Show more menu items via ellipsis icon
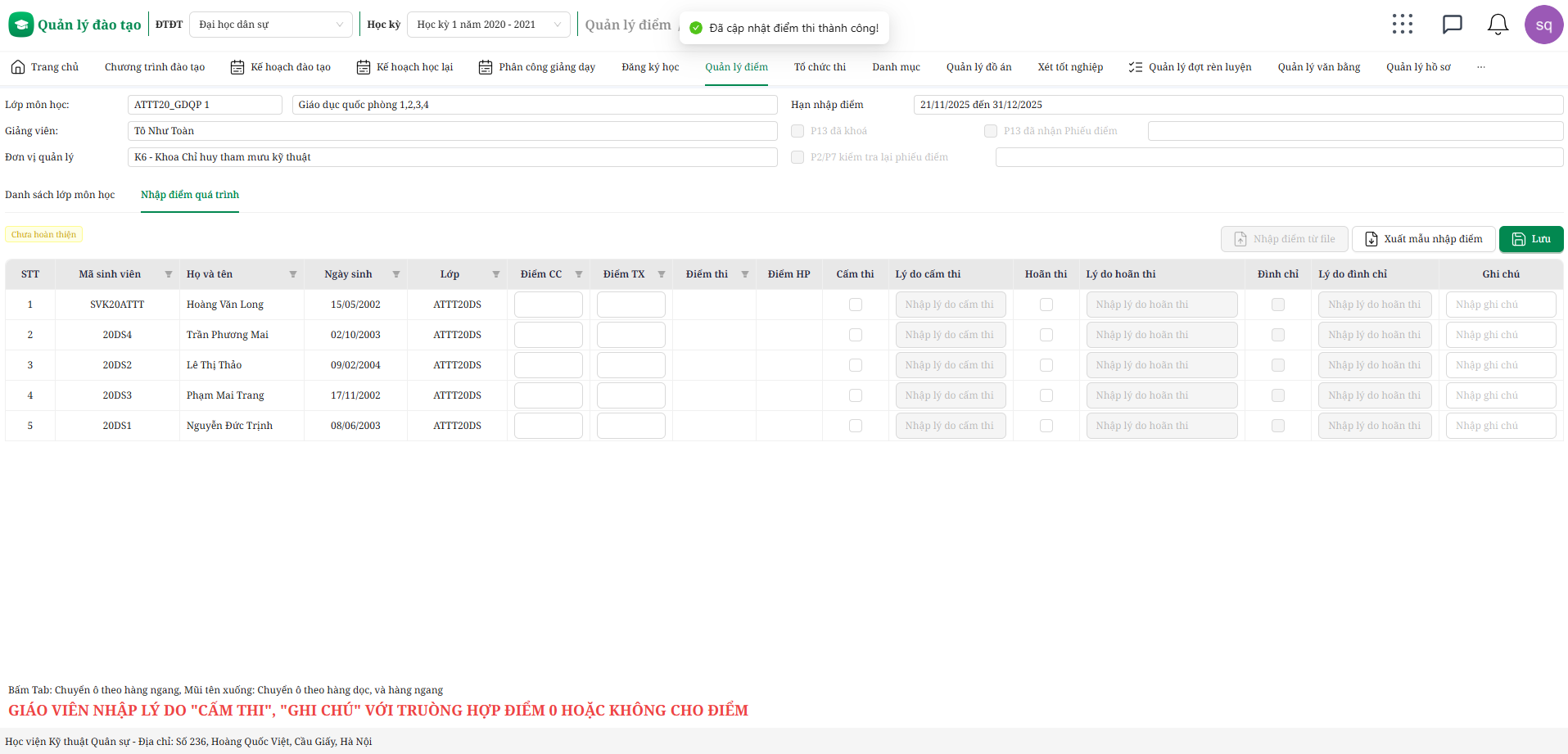The width and height of the screenshot is (1568, 754). (x=1481, y=67)
